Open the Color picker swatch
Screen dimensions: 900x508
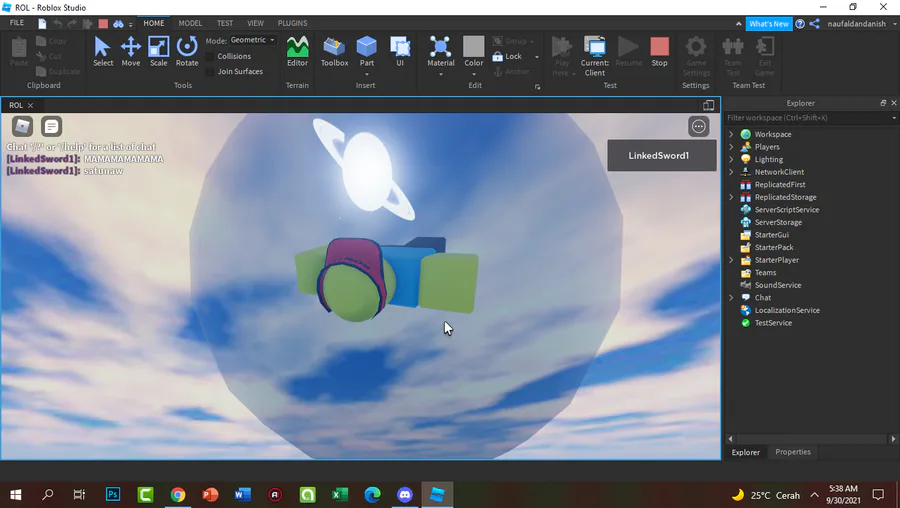[x=474, y=46]
